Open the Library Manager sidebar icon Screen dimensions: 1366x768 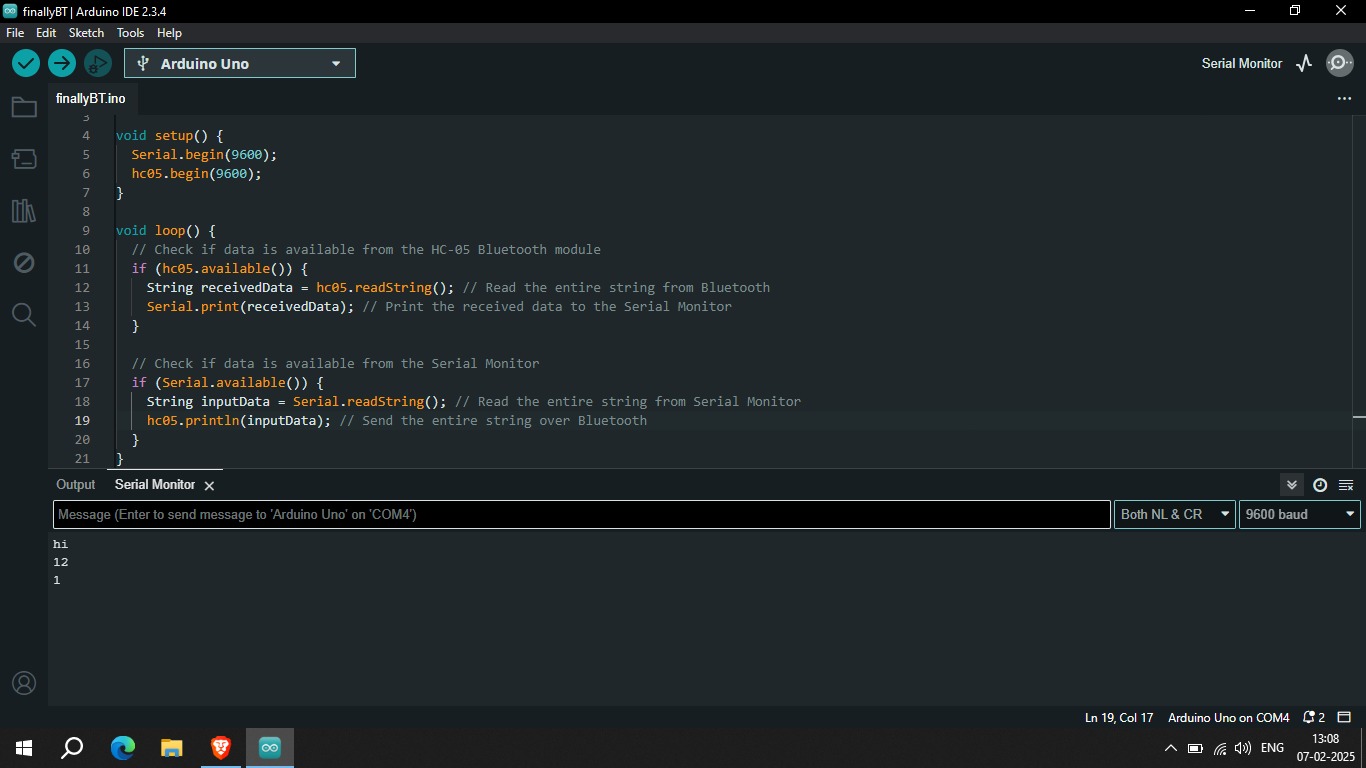(24, 210)
